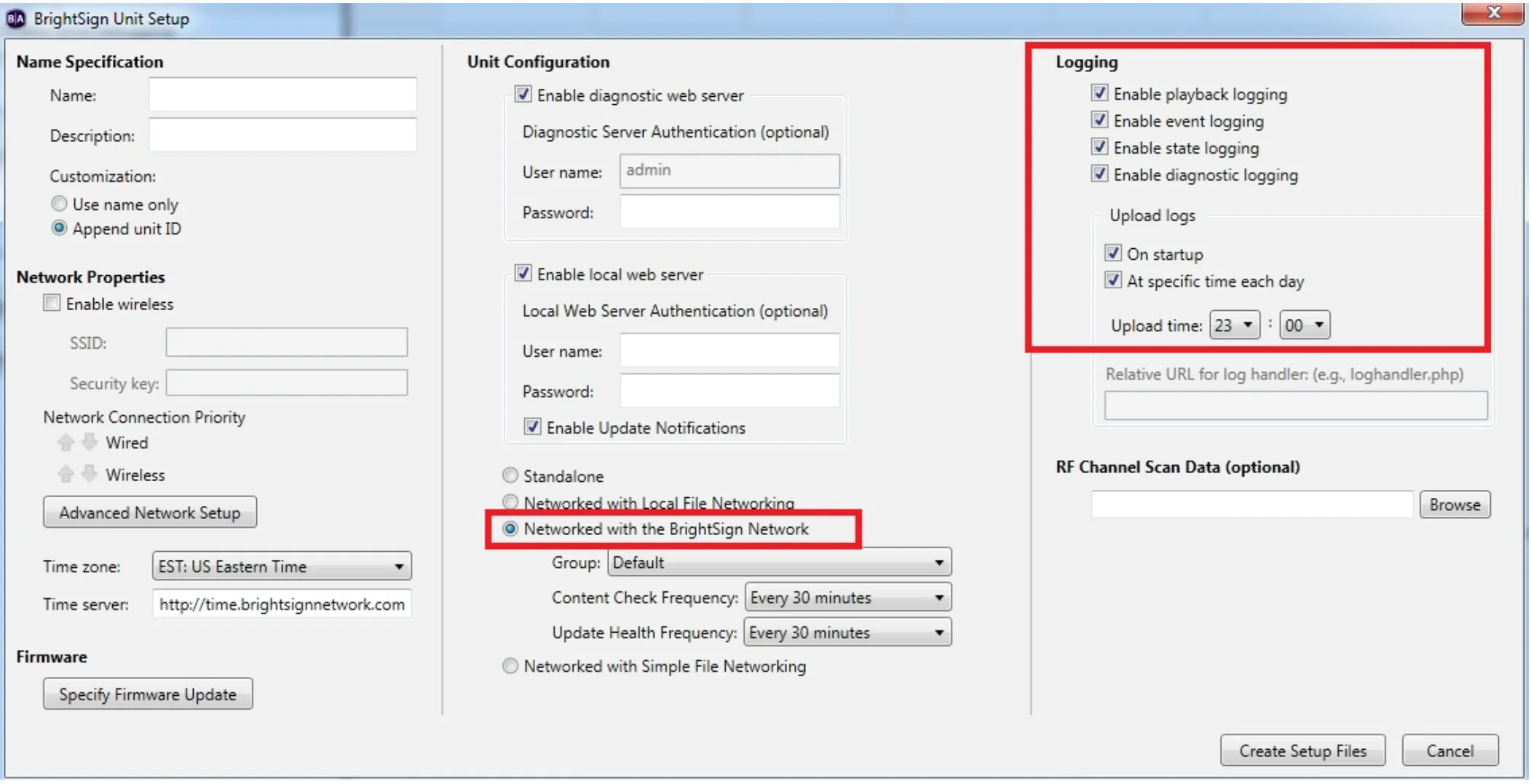
Task: Click local web server Password field
Action: (x=729, y=391)
